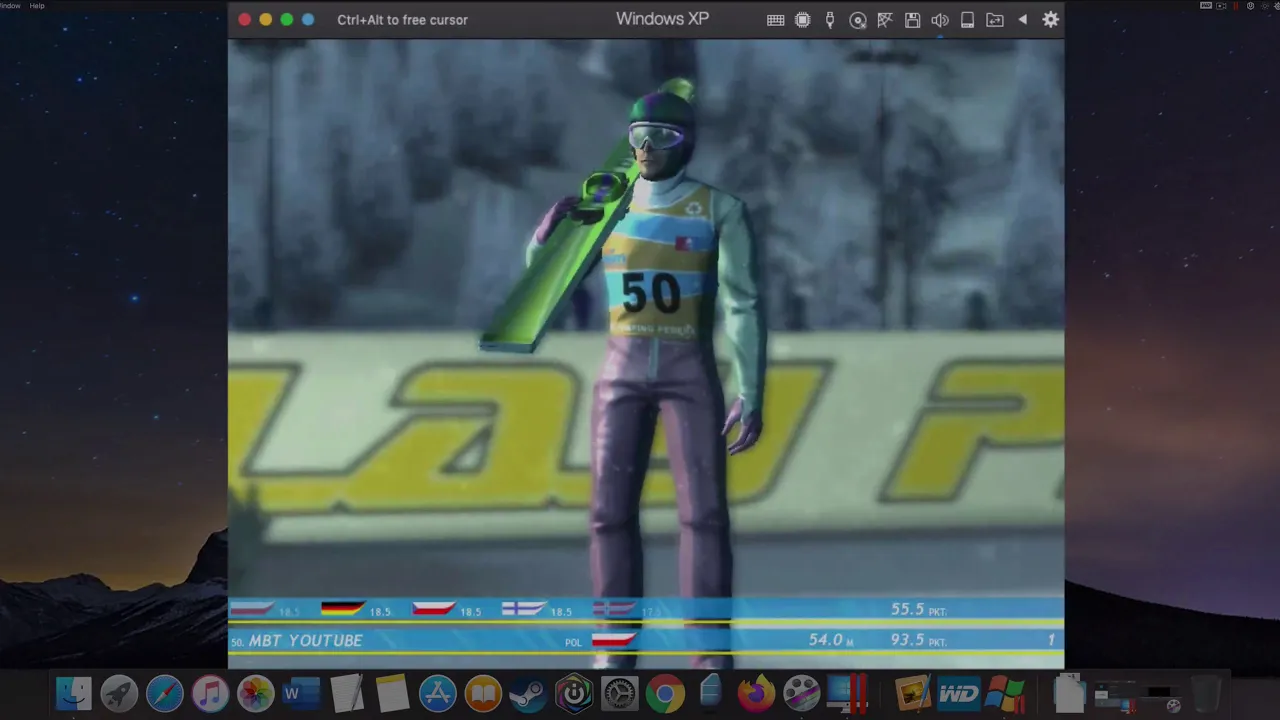The image size is (1280, 720).
Task: Open the Parallels Desktop icon in dock
Action: pos(848,693)
